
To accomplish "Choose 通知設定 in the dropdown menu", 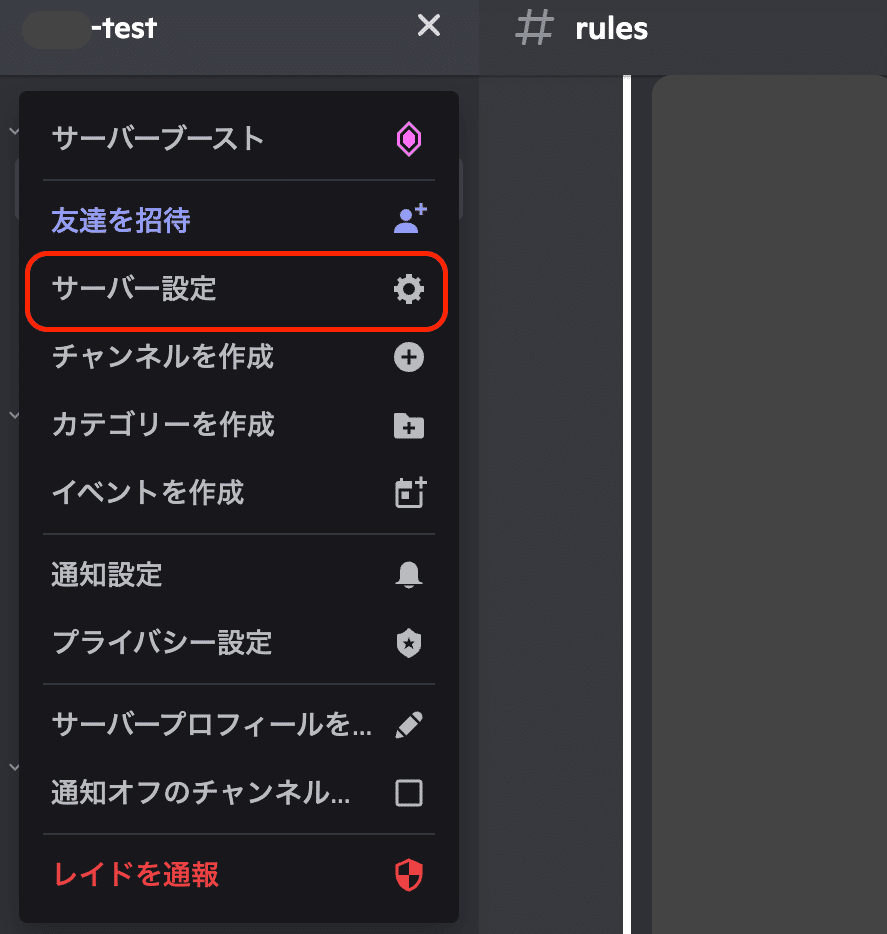I will (x=106, y=574).
